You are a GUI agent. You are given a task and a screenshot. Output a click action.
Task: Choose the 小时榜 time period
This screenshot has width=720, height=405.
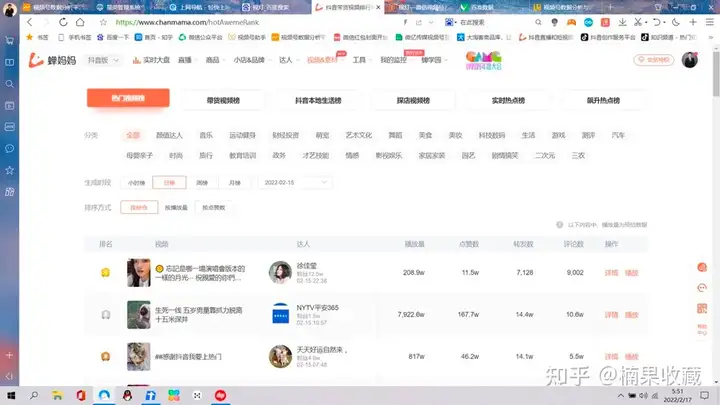pyautogui.click(x=136, y=182)
